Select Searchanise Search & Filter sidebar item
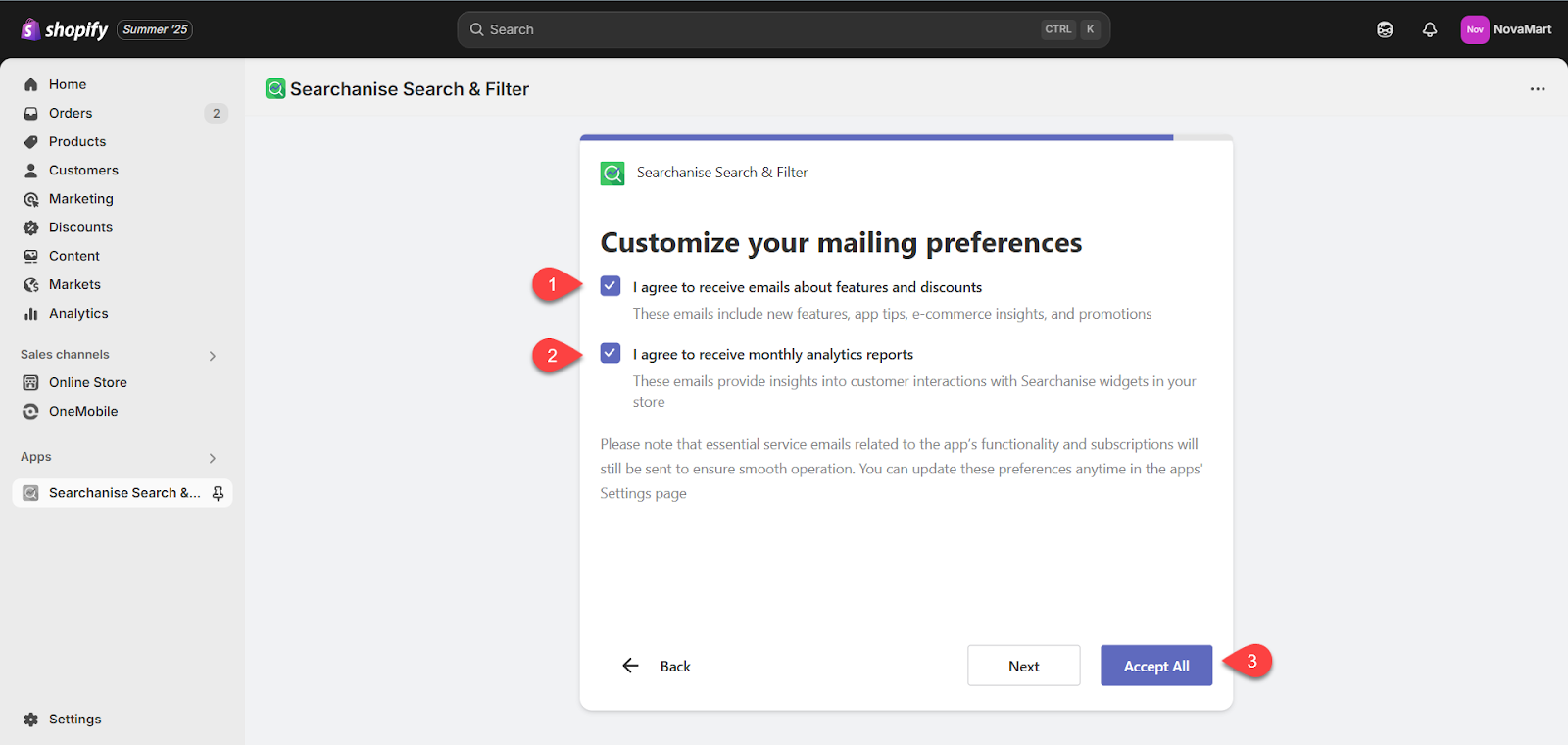This screenshot has width=1568, height=745. pos(122,493)
